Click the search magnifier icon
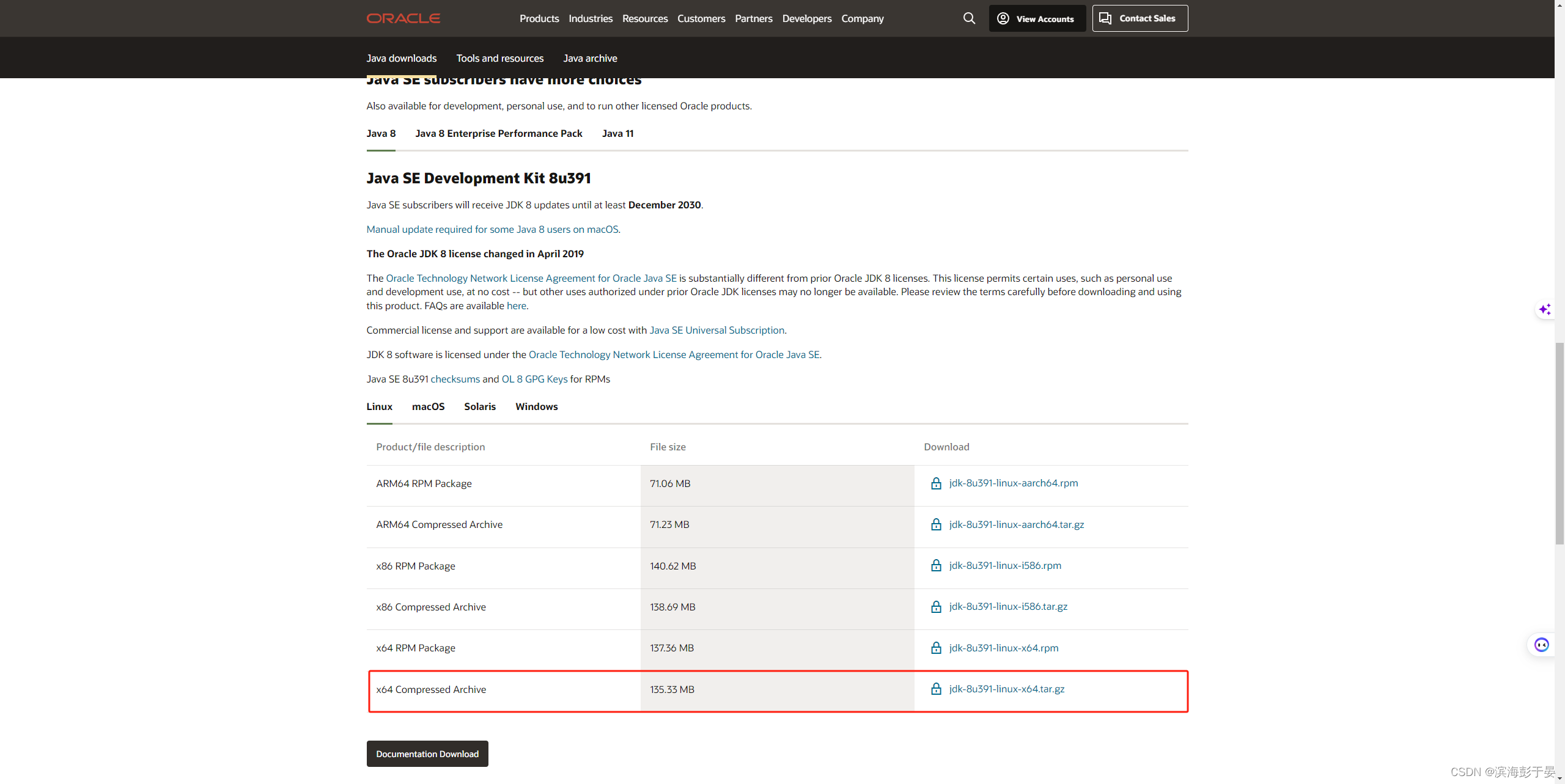Image resolution: width=1565 pixels, height=784 pixels. pyautogui.click(x=969, y=18)
